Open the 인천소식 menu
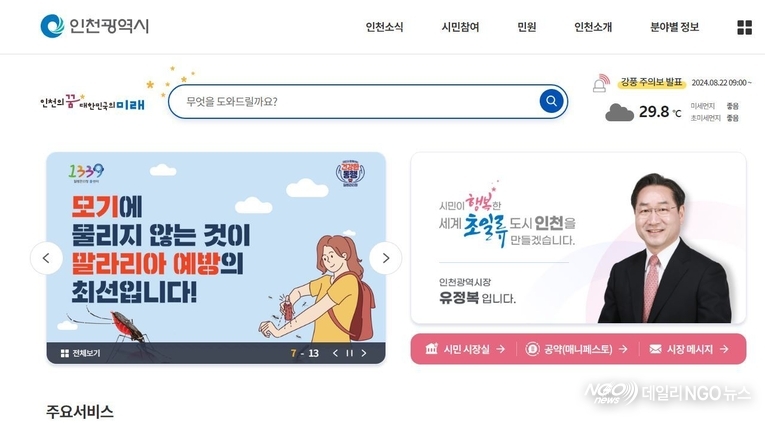 [x=384, y=27]
